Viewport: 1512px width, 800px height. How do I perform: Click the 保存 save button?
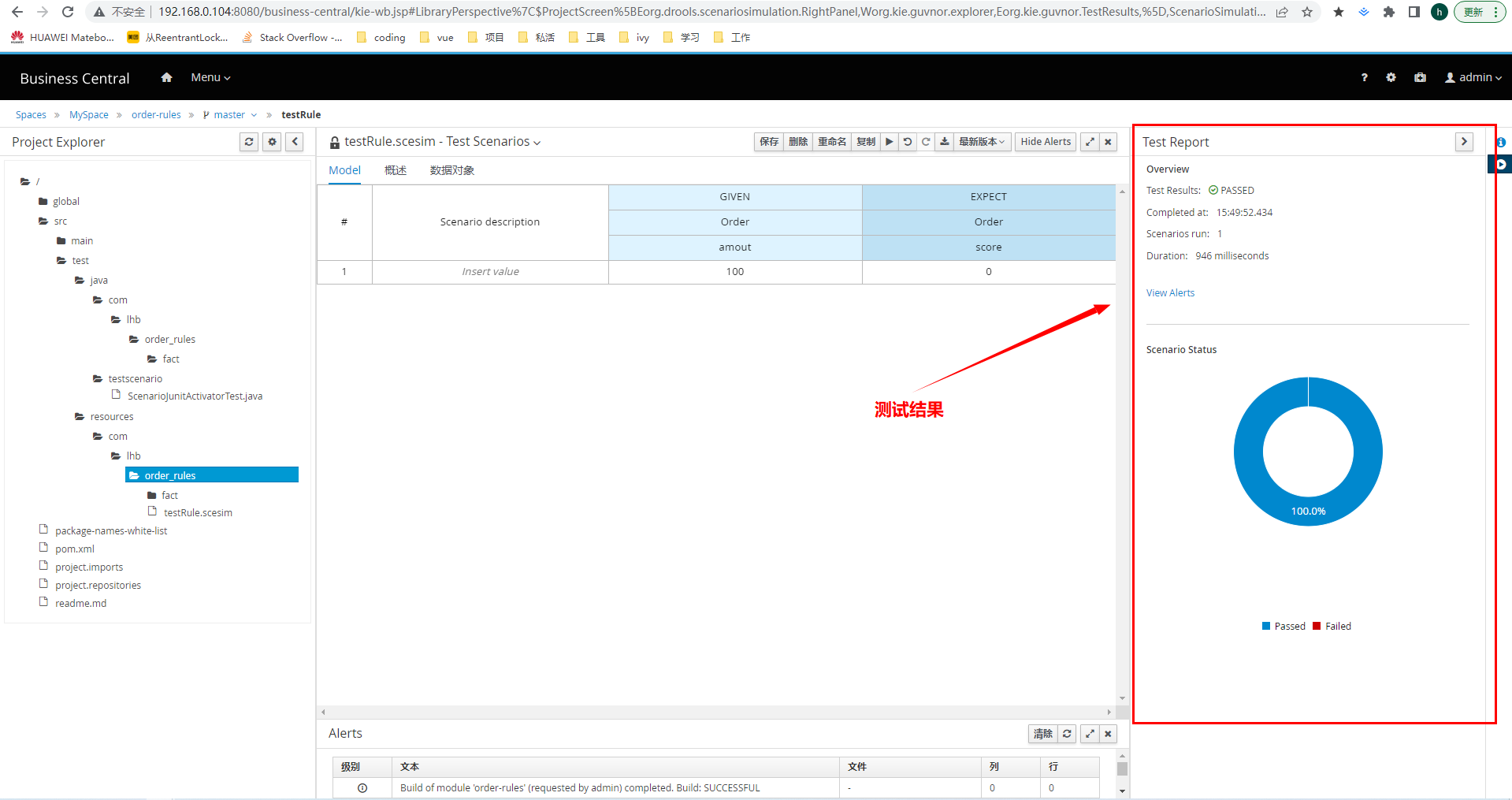coord(769,142)
